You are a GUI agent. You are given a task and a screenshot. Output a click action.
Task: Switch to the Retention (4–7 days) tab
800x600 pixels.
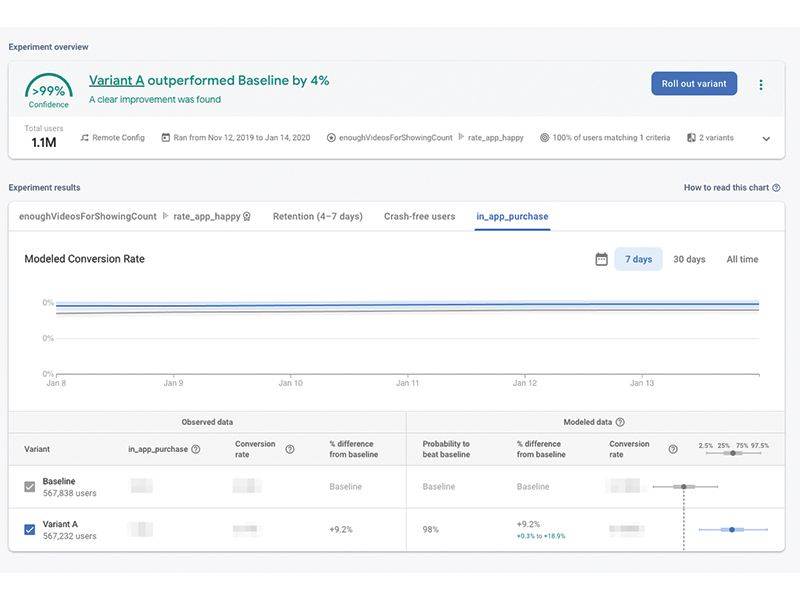(x=318, y=216)
